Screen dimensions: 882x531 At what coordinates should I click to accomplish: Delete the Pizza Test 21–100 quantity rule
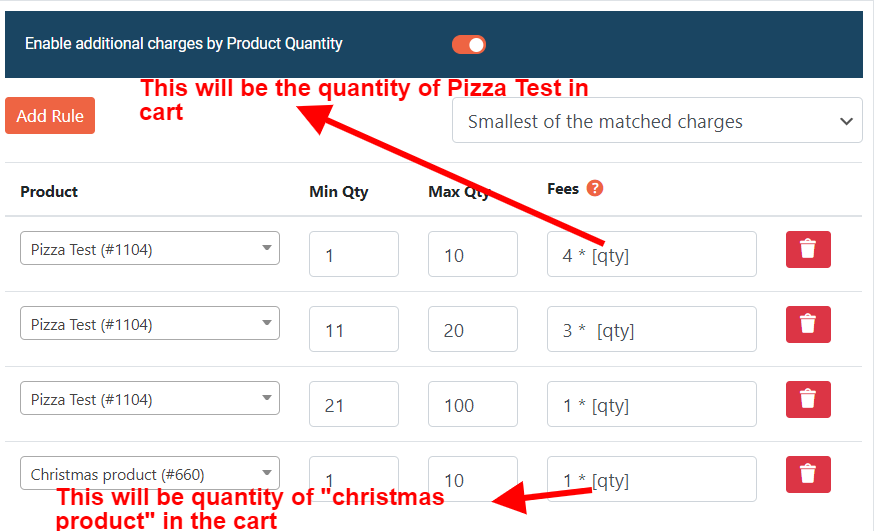point(808,400)
